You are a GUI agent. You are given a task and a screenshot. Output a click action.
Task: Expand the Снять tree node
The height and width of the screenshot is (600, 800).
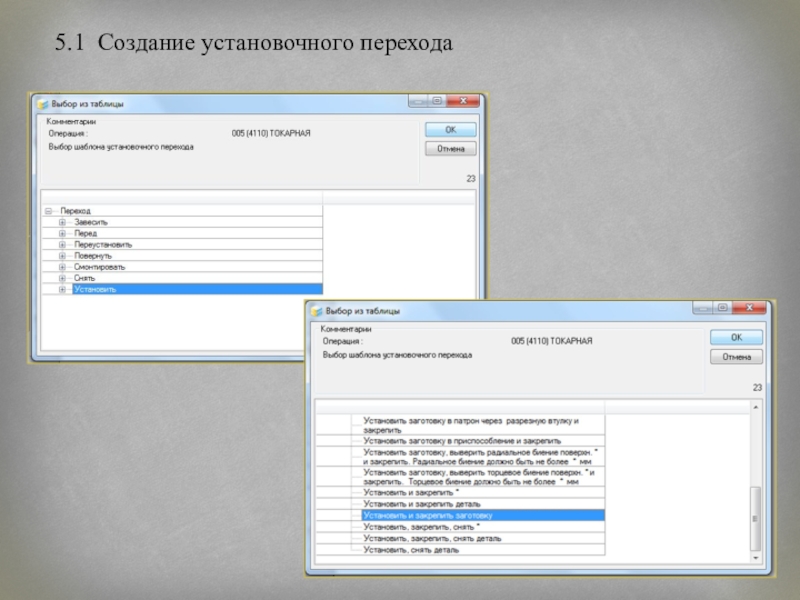(x=62, y=278)
